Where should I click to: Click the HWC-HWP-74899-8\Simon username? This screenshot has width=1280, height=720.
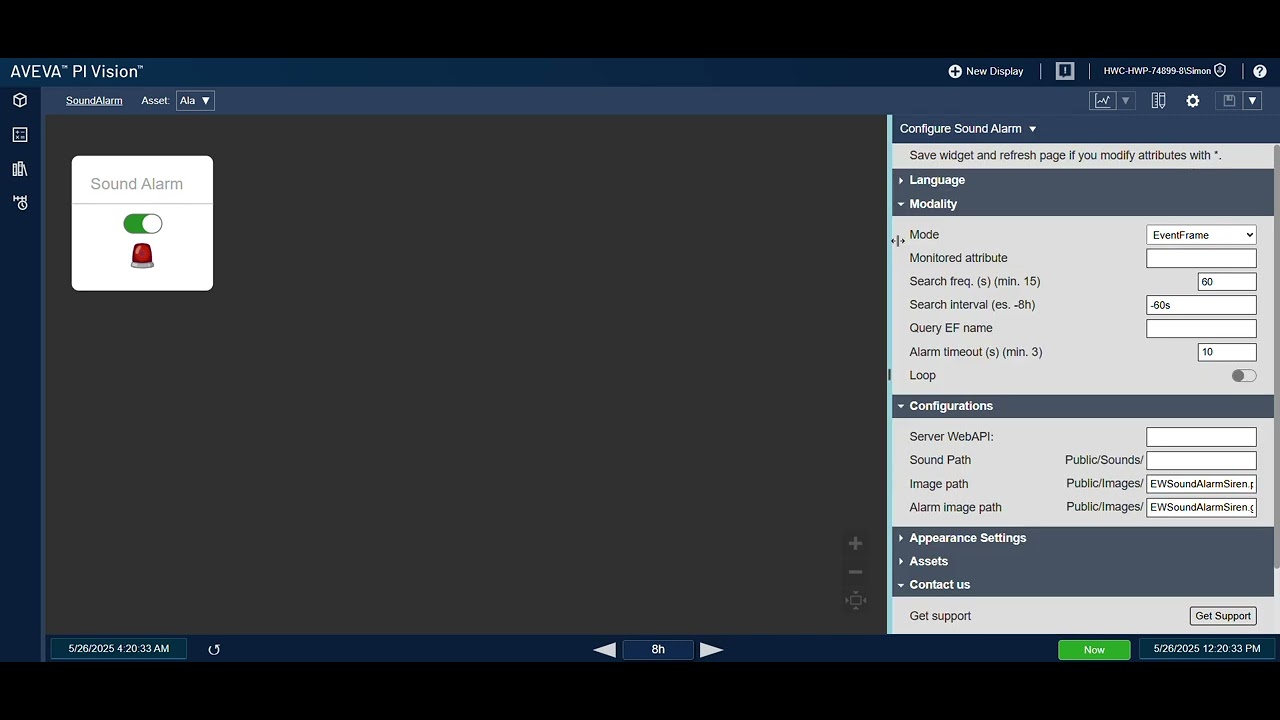[x=1157, y=71]
